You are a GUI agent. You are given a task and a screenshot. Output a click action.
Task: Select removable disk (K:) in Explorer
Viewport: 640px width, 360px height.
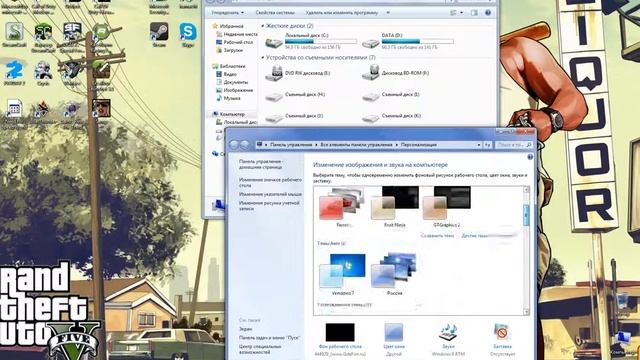[392, 118]
